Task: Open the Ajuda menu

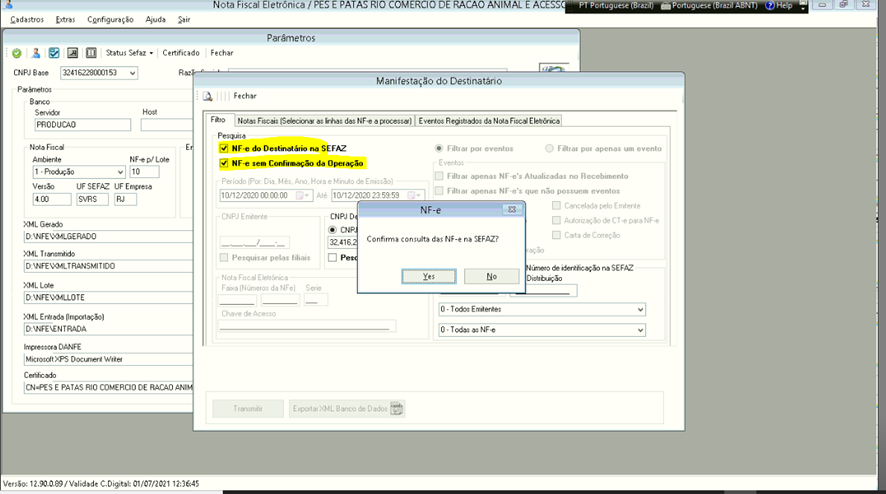Action: (155, 19)
